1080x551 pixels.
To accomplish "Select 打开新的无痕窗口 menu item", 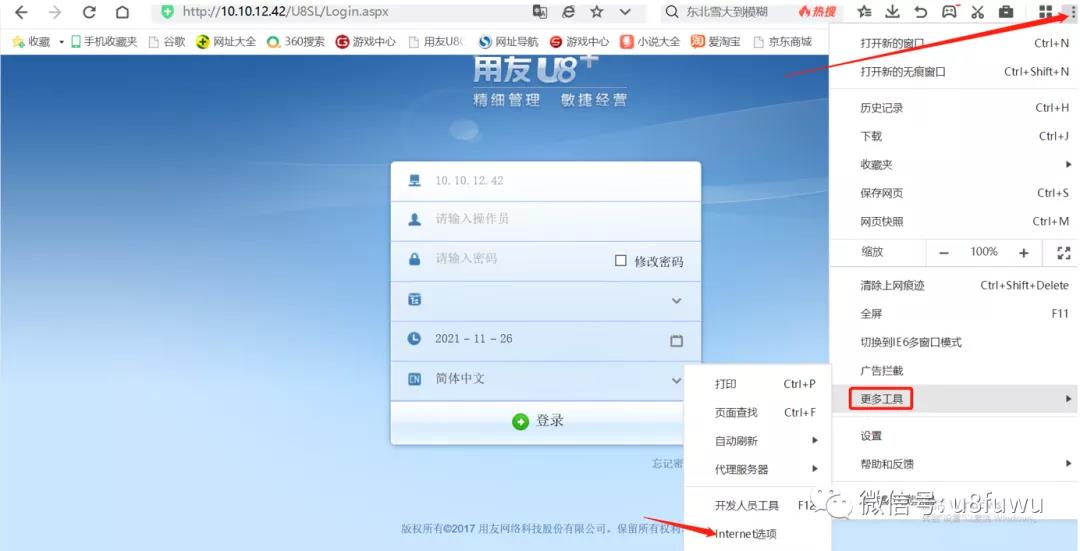I will [x=954, y=72].
